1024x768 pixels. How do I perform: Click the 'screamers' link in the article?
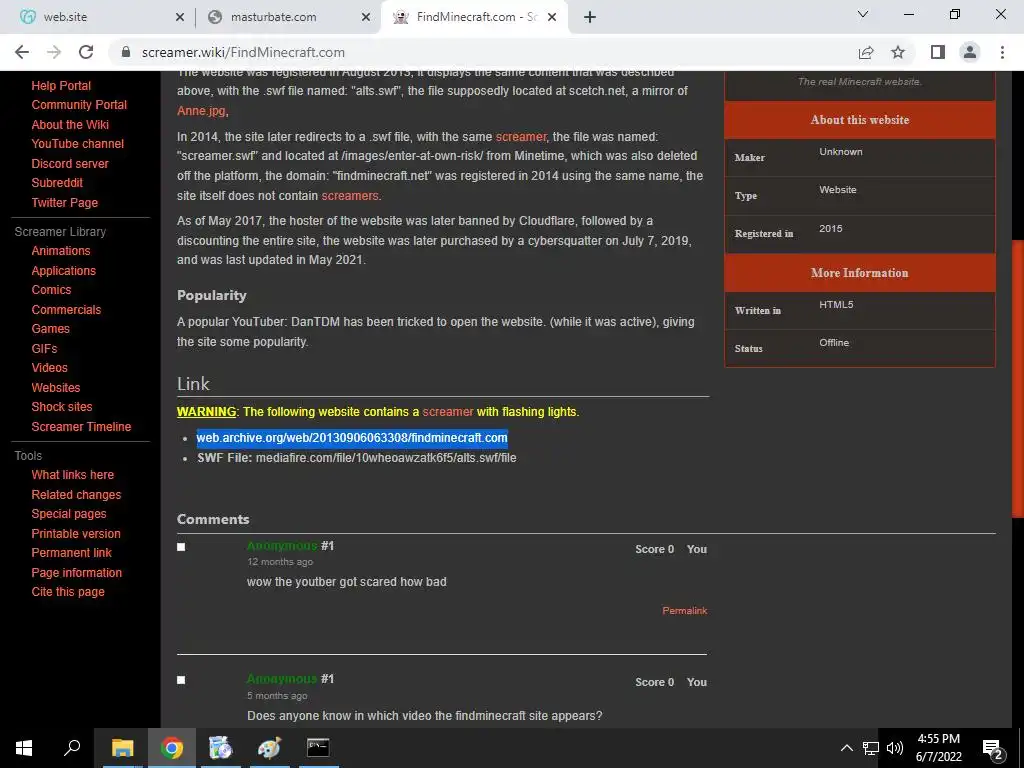click(349, 195)
